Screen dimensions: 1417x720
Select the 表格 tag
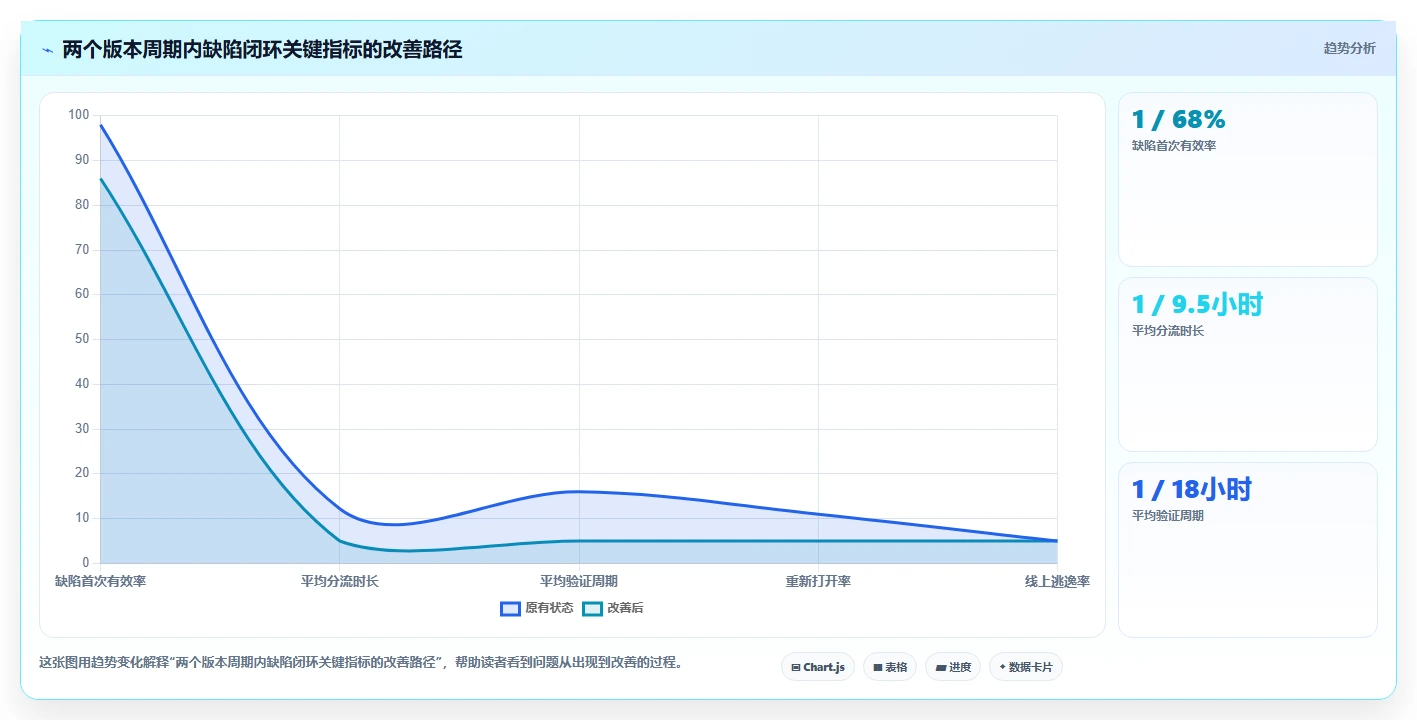(890, 667)
